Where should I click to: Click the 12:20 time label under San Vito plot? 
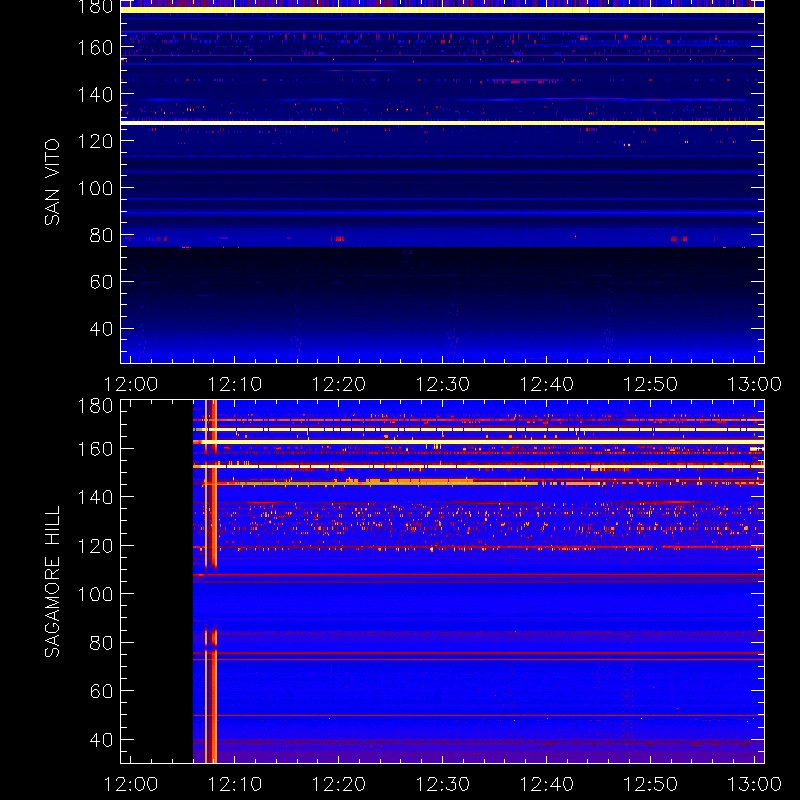[339, 384]
